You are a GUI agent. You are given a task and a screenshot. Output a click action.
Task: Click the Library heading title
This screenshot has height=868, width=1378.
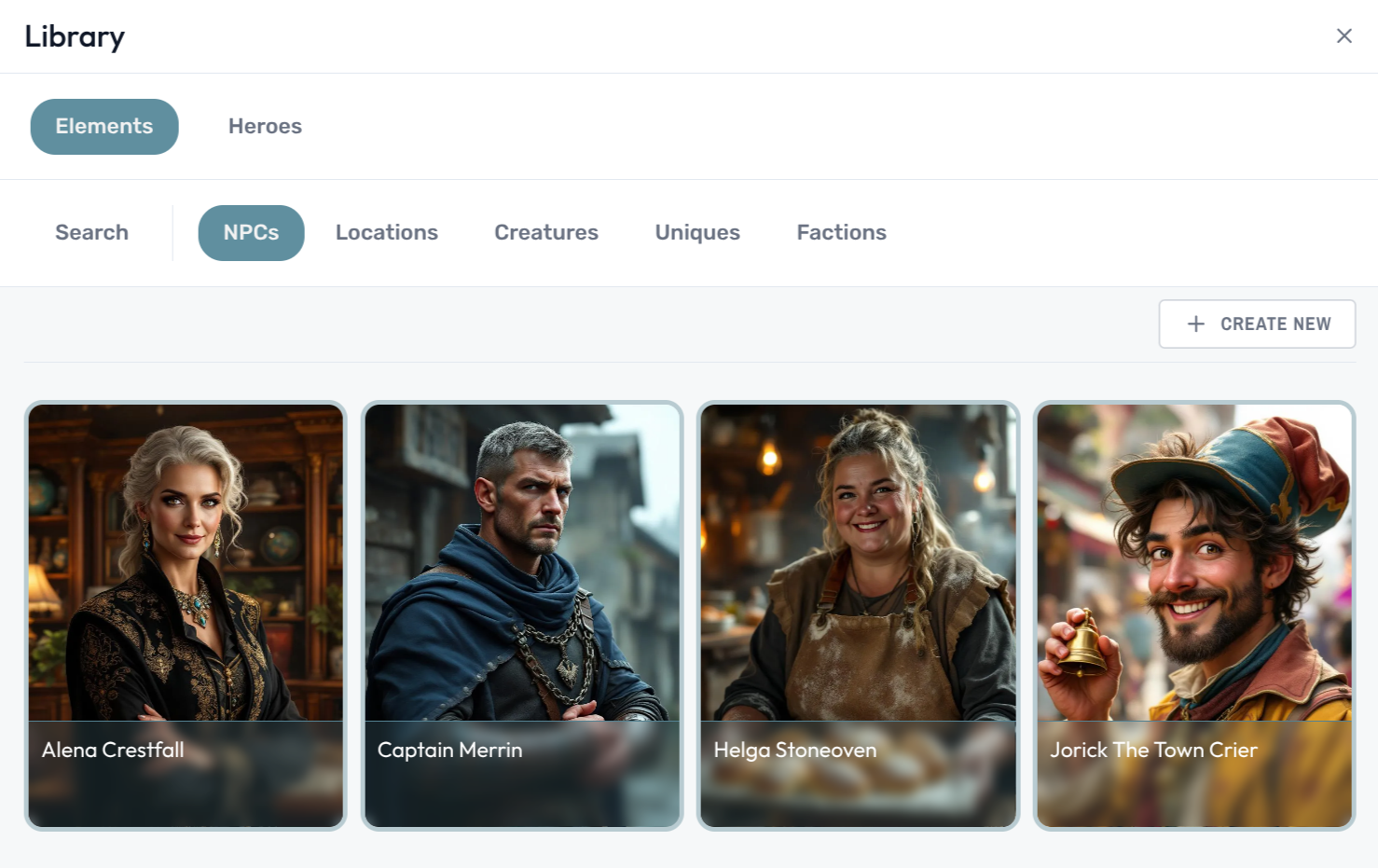pyautogui.click(x=75, y=35)
